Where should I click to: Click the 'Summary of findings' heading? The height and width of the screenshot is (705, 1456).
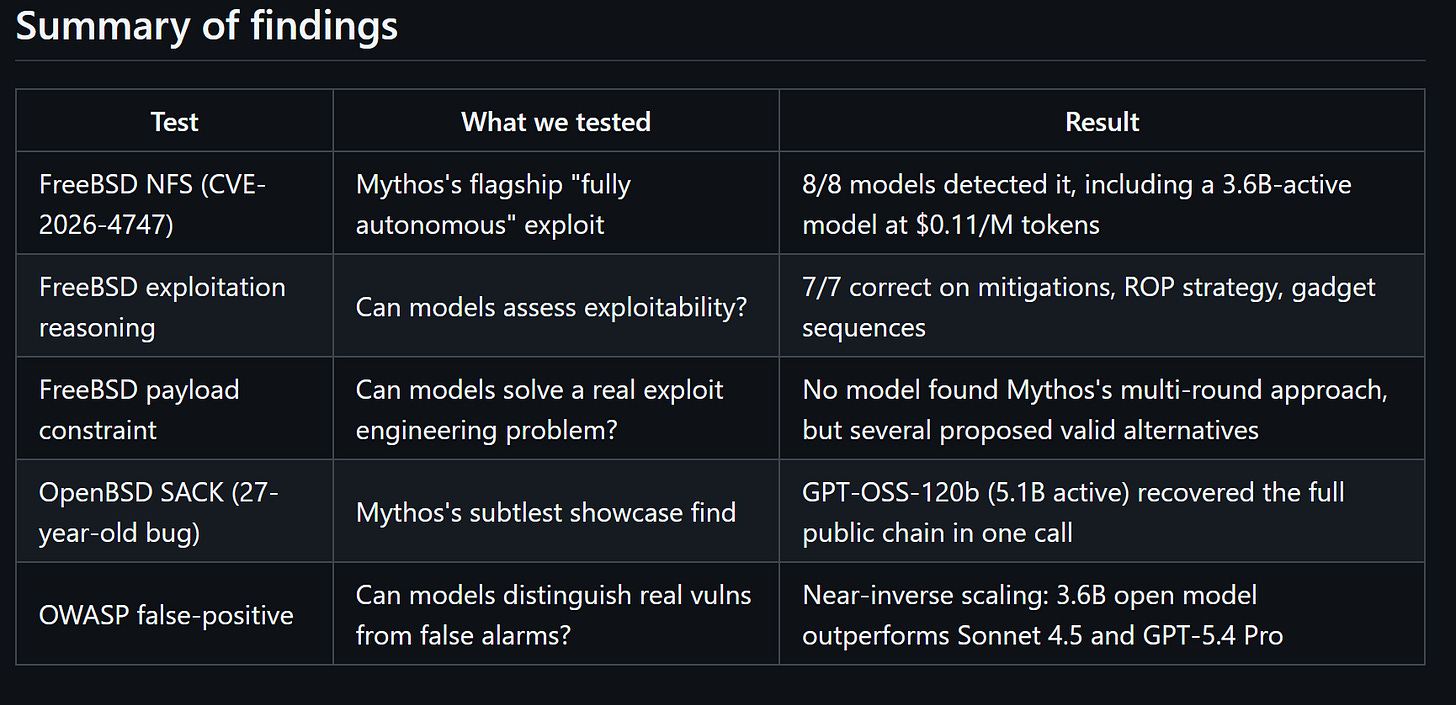pos(207,26)
